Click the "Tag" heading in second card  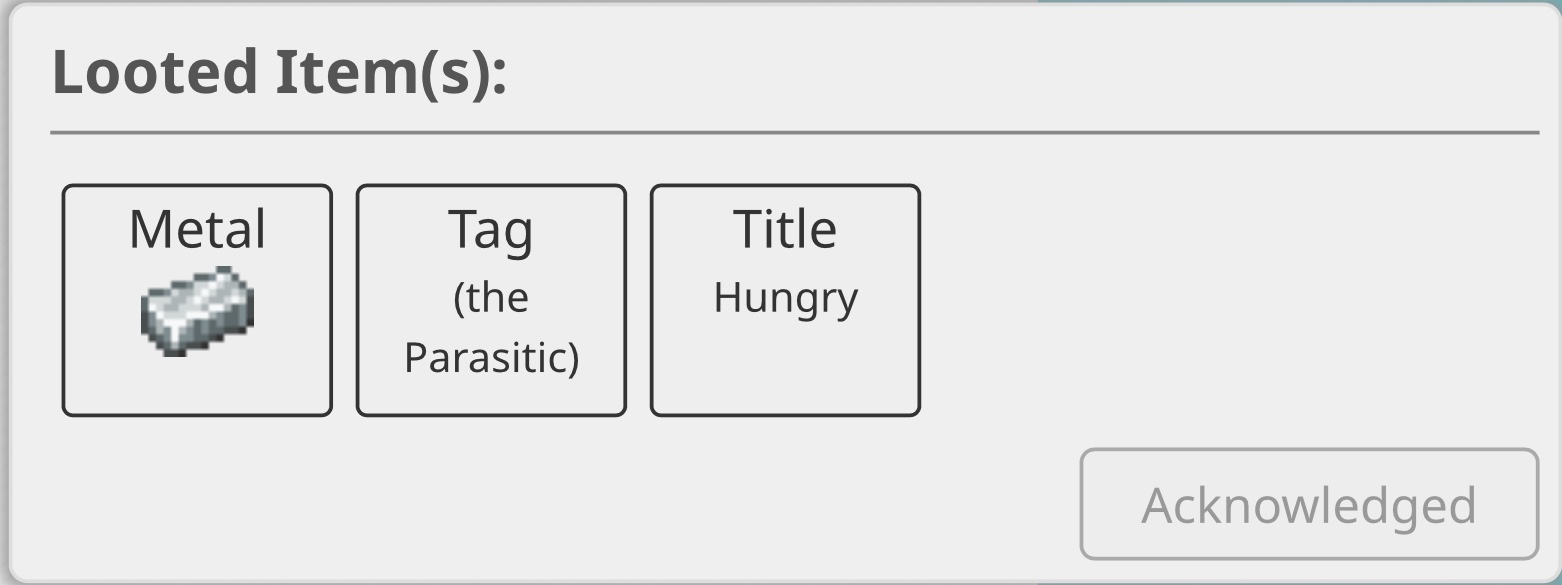pos(490,229)
